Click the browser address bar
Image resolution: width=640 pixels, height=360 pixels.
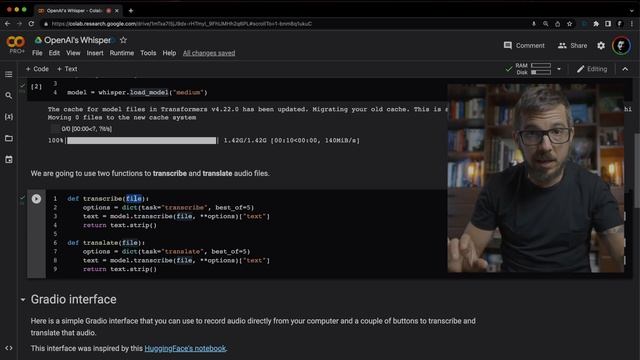coord(286,24)
